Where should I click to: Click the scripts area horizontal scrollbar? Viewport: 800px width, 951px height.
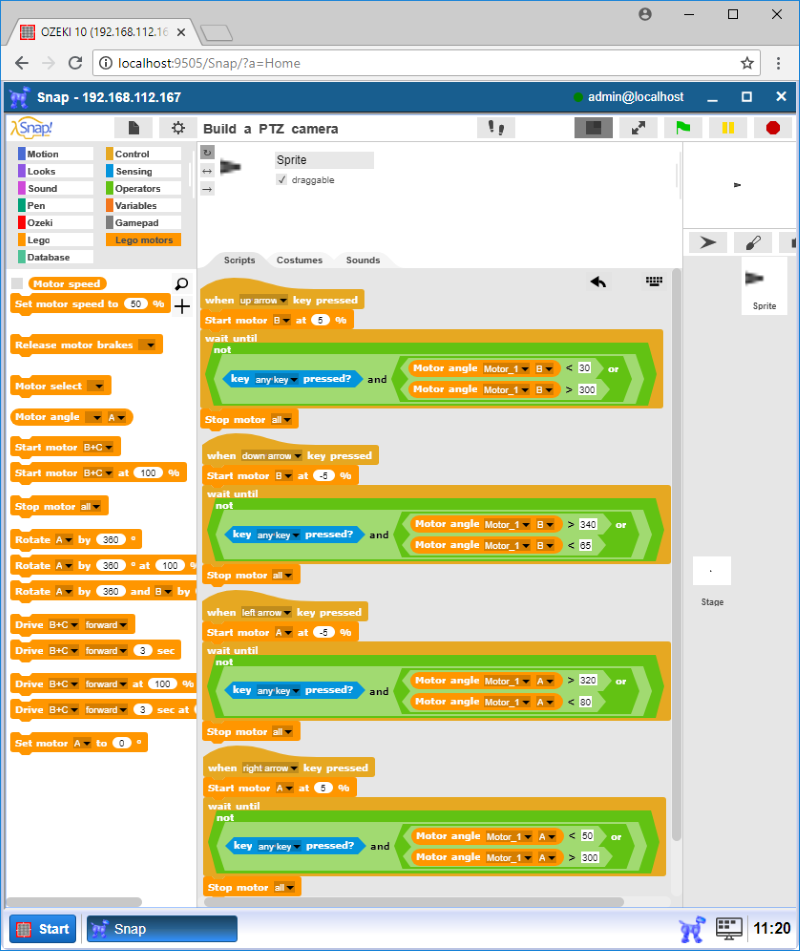[x=414, y=902]
